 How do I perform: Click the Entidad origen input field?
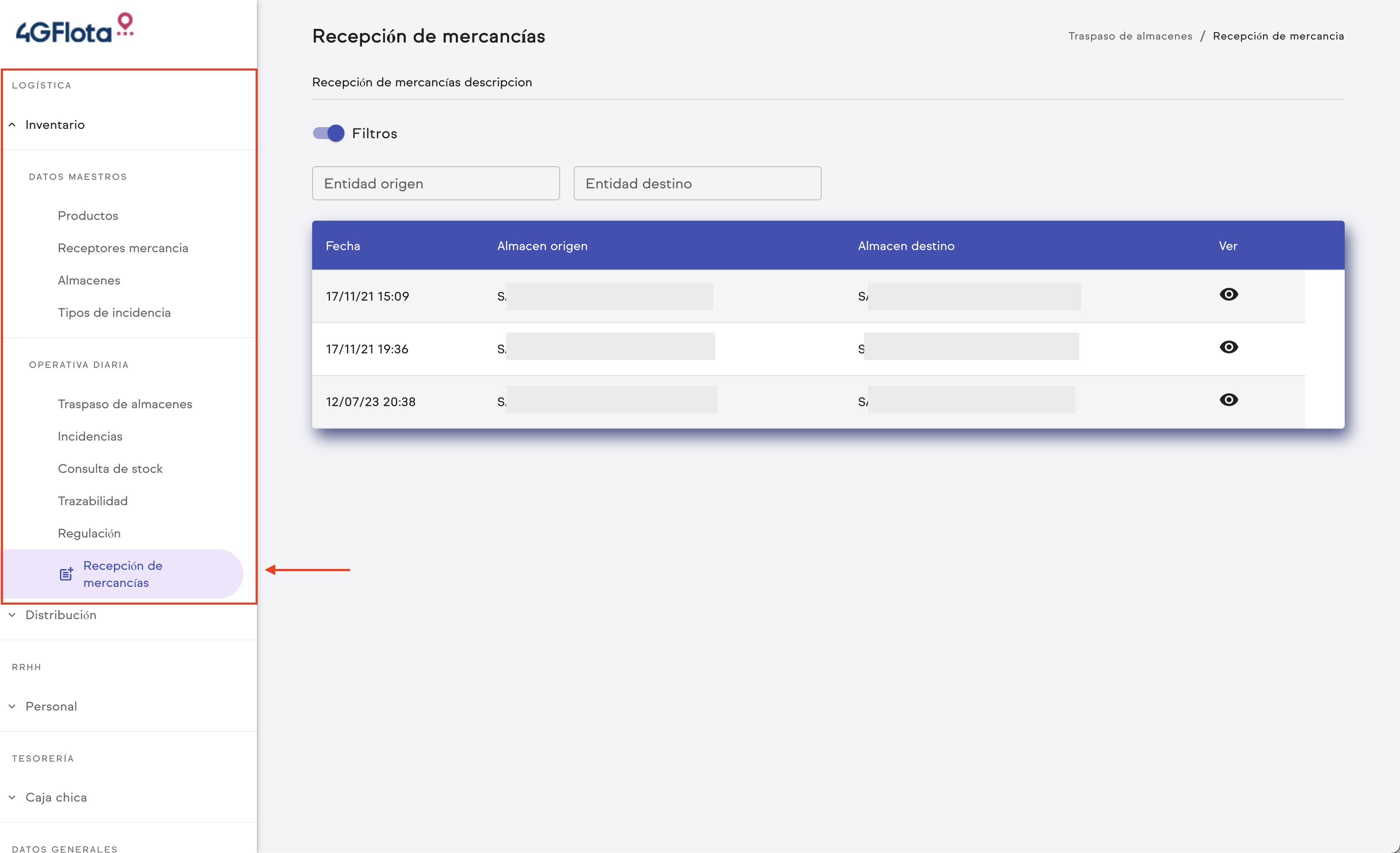(435, 183)
